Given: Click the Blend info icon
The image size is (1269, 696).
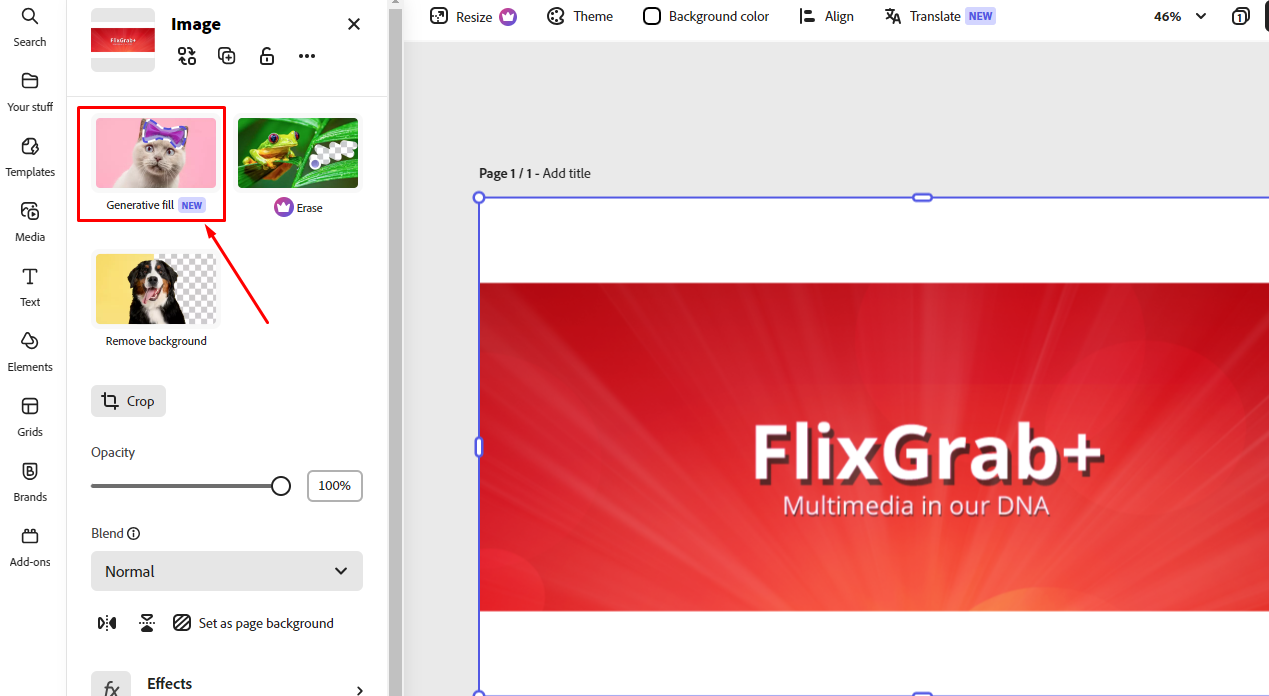Looking at the screenshot, I should click(x=134, y=534).
